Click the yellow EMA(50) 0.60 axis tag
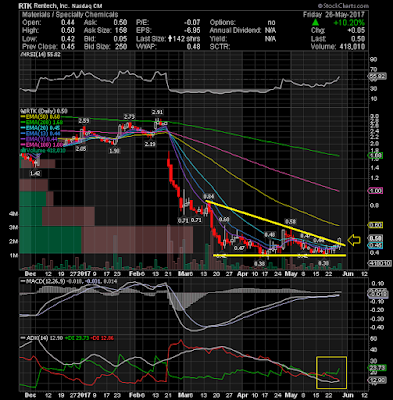The width and height of the screenshot is (393, 400). click(375, 225)
